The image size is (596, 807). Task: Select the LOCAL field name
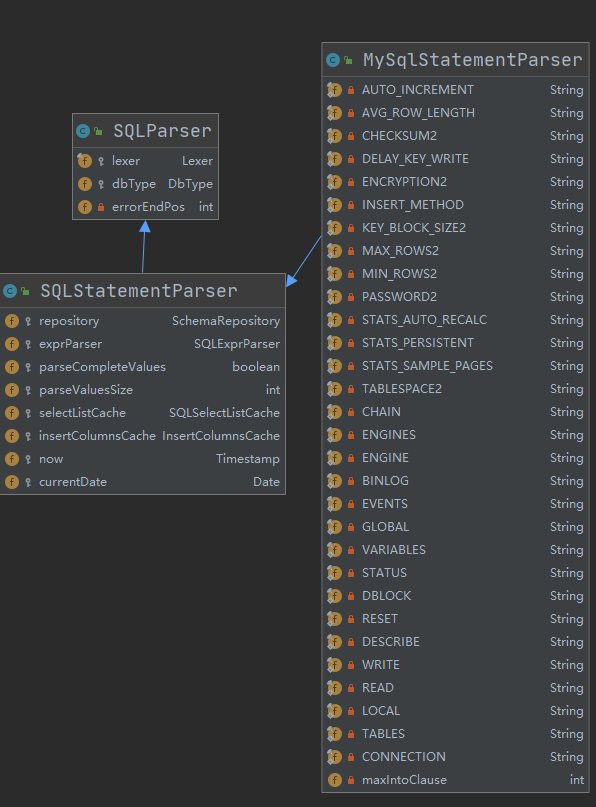pos(381,711)
